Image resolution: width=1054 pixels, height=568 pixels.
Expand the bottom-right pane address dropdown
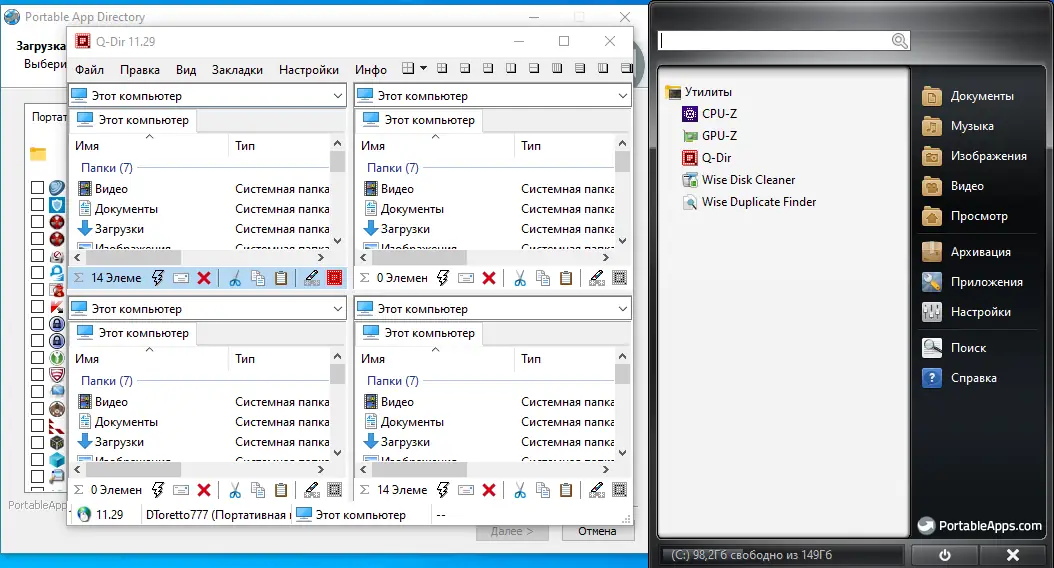(622, 309)
